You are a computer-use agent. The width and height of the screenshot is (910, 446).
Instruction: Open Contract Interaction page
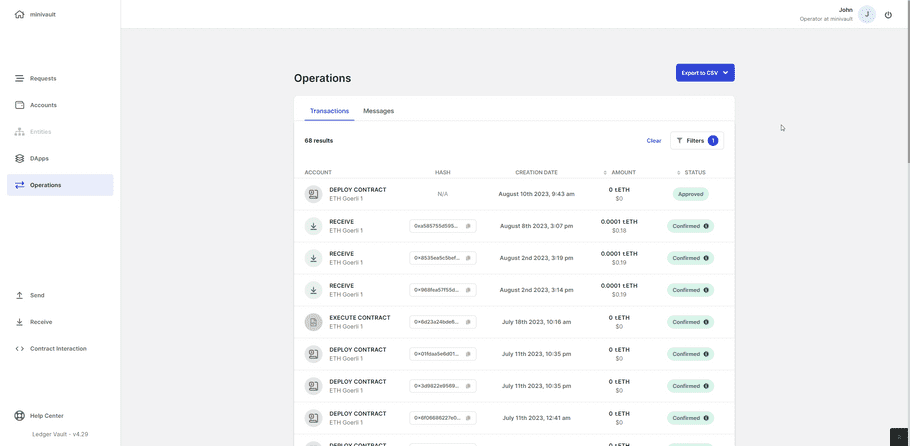pyautogui.click(x=58, y=349)
